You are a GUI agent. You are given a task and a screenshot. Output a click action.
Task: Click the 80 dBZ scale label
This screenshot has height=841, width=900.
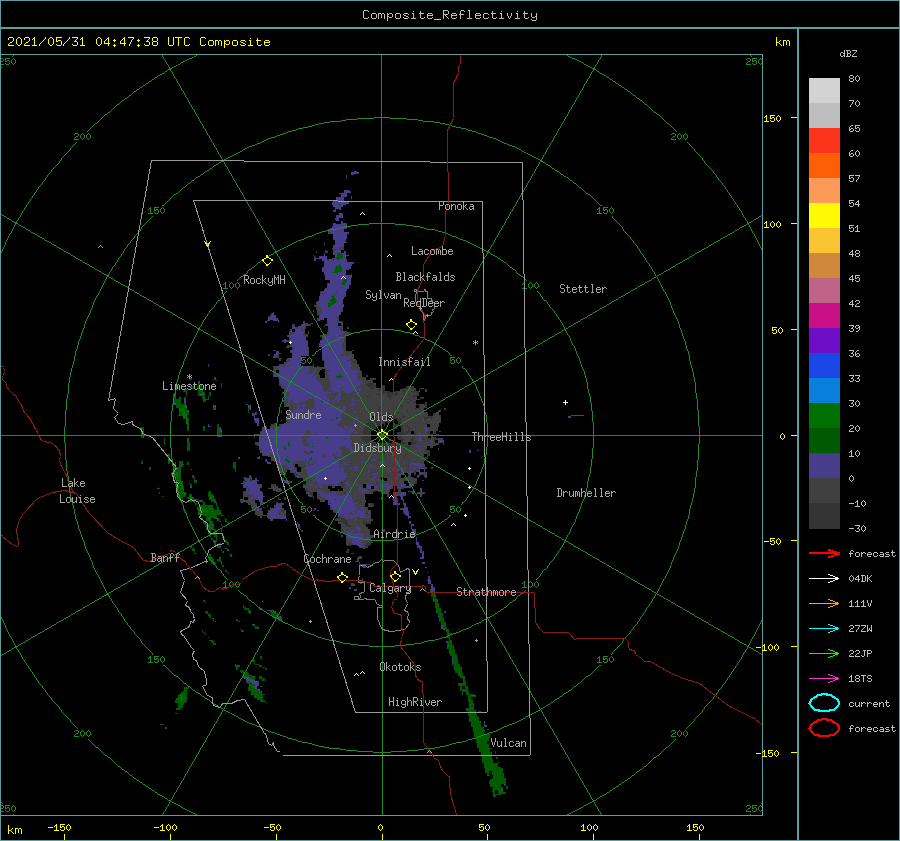pyautogui.click(x=854, y=79)
